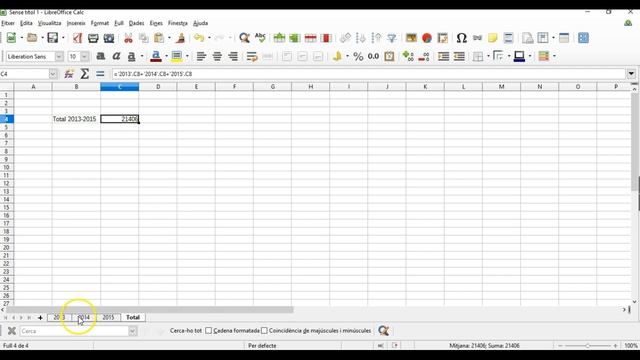The height and width of the screenshot is (360, 640).
Task: Click the Function equals icon
Action: [x=100, y=74]
